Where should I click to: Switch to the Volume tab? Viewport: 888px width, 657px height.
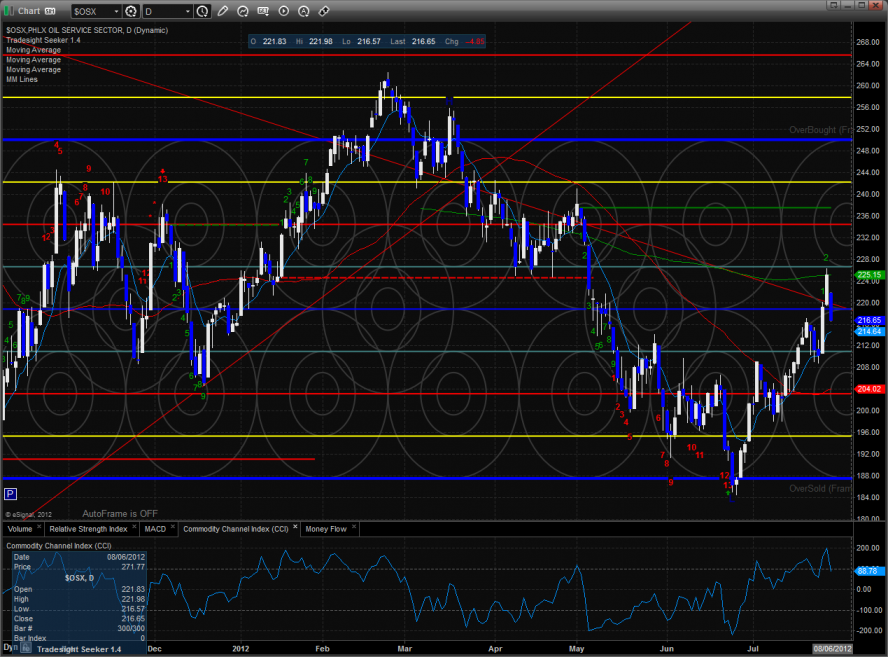click(x=20, y=528)
